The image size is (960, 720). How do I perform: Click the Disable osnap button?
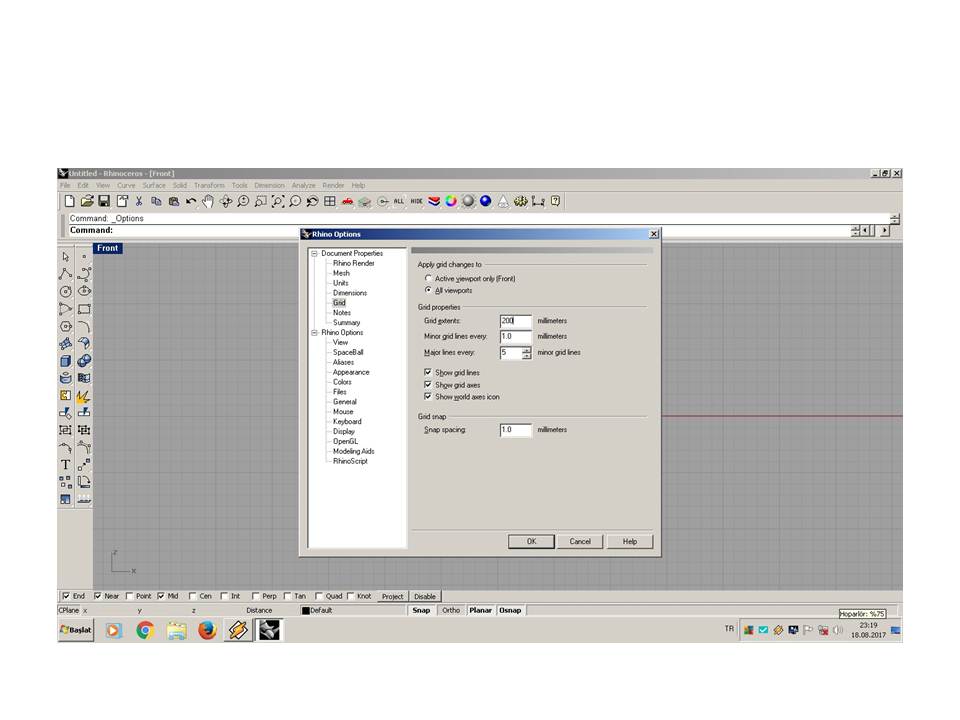425,596
